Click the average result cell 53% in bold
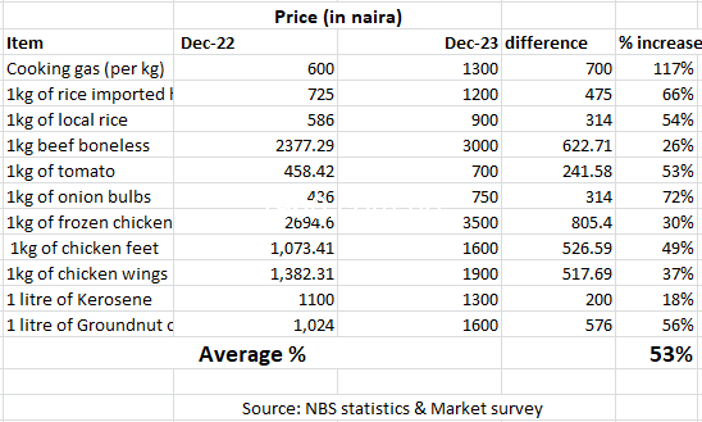 (x=671, y=354)
